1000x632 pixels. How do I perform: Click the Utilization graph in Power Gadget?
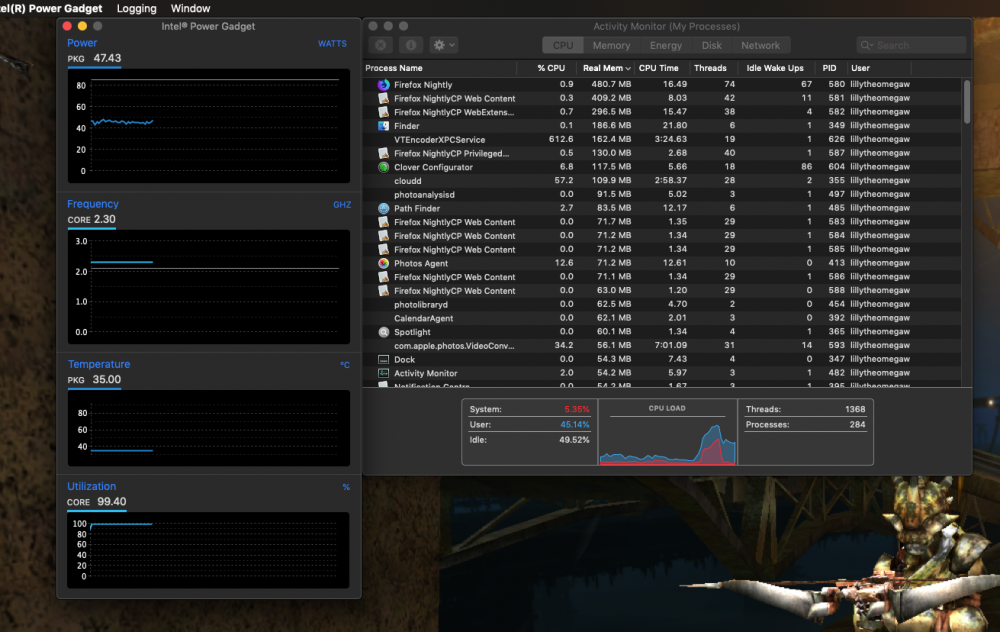[208, 550]
